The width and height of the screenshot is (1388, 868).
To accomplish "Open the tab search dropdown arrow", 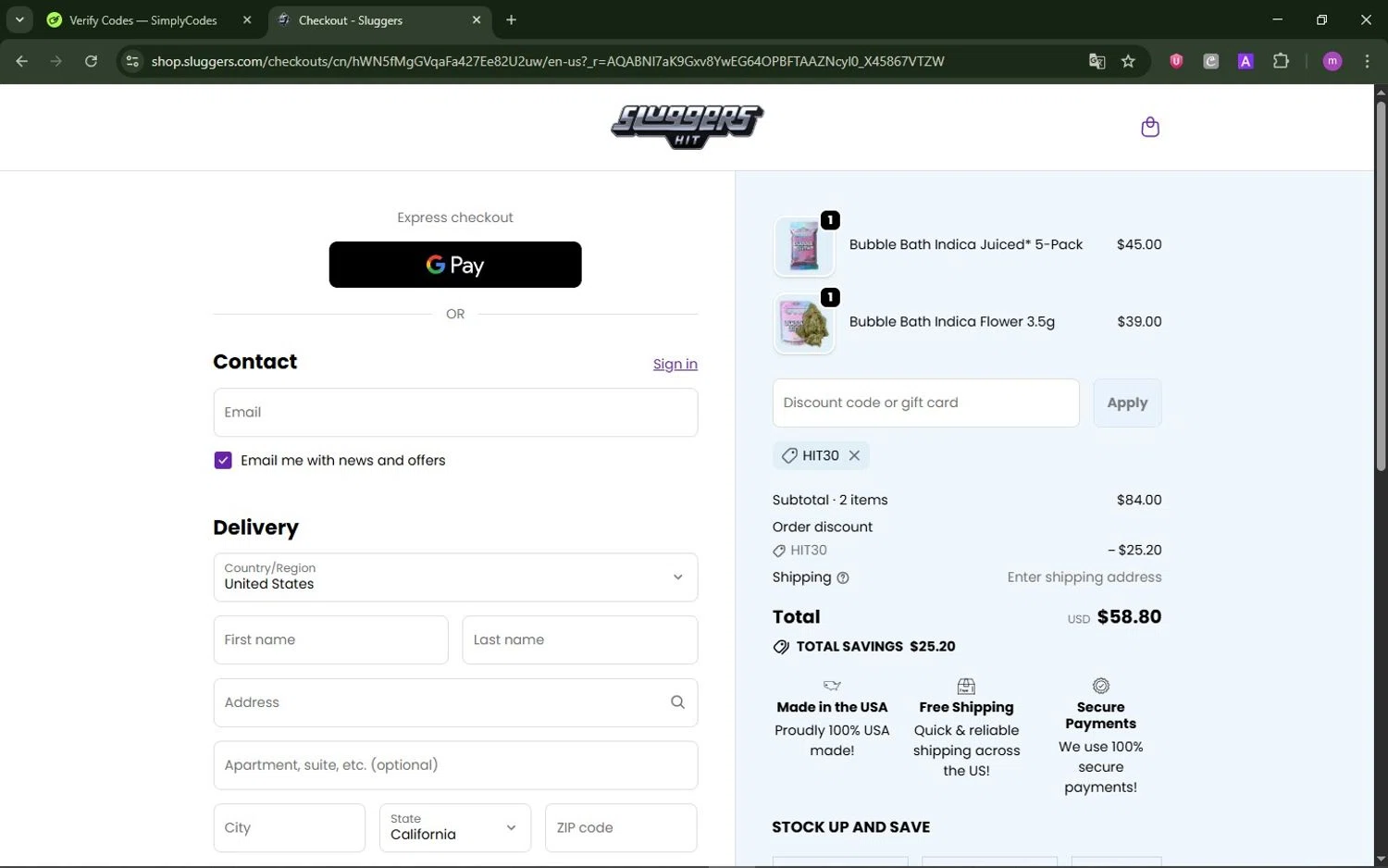I will (19, 19).
